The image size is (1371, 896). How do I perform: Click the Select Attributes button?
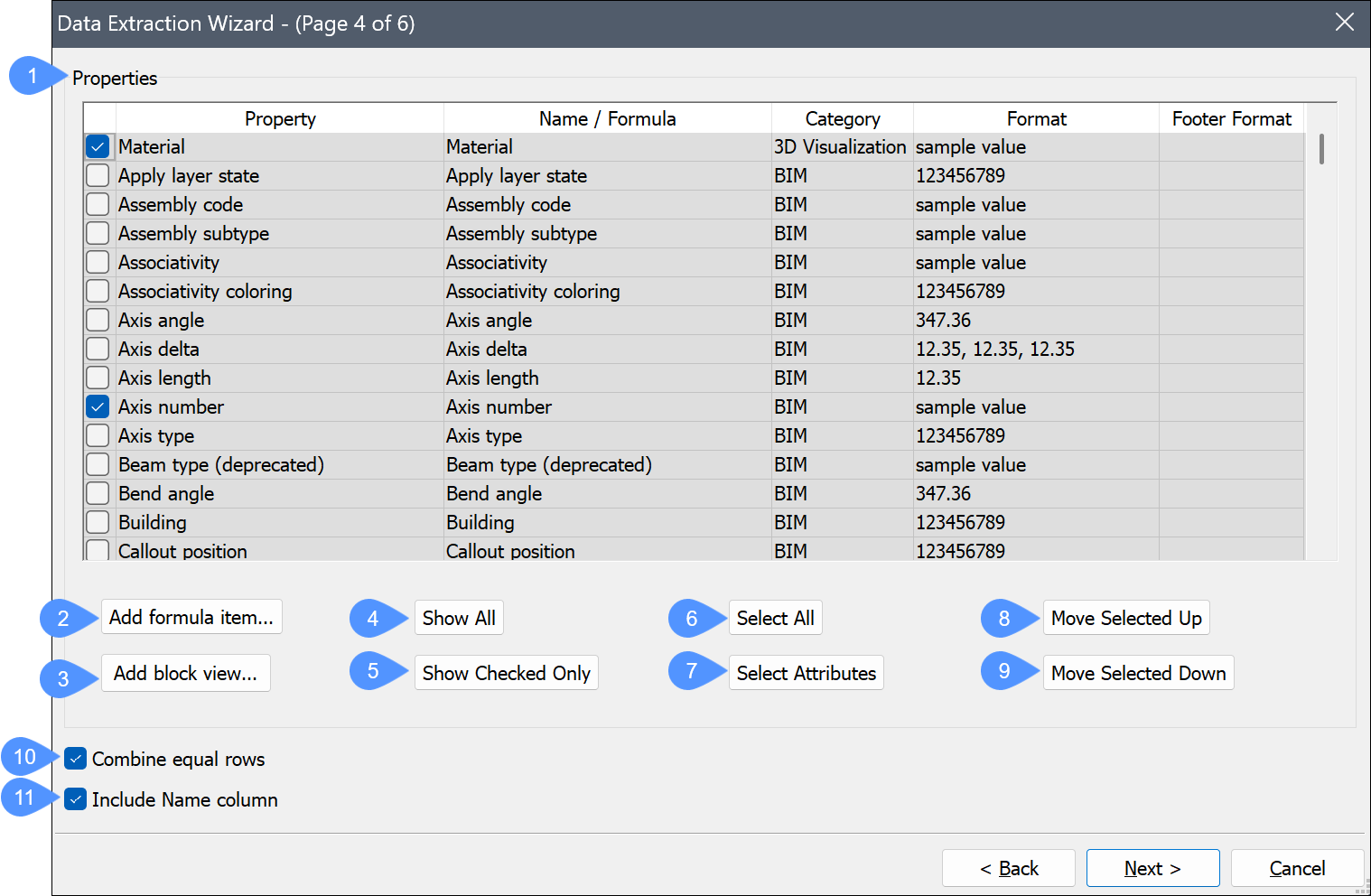[x=806, y=673]
